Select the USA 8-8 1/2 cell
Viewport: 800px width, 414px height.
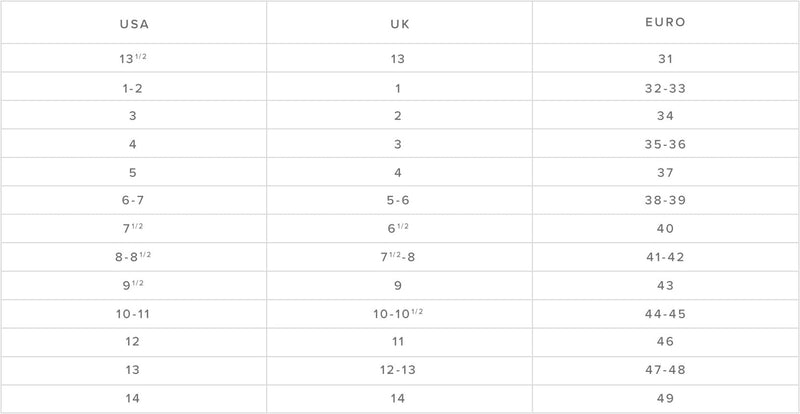(133, 256)
